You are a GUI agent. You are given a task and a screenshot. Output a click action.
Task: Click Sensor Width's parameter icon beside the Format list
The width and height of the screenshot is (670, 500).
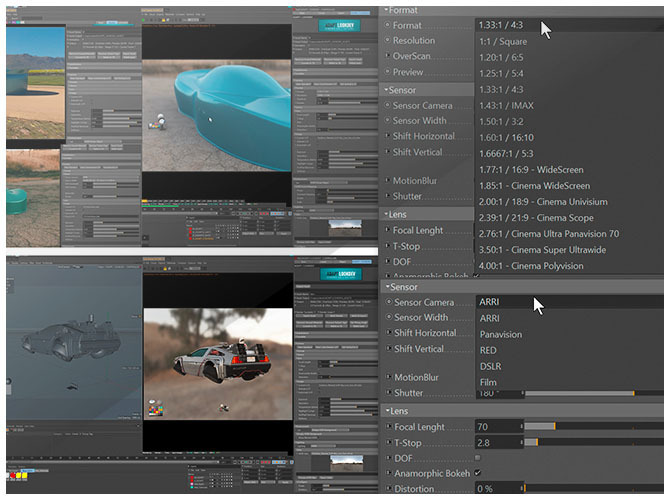click(x=387, y=121)
